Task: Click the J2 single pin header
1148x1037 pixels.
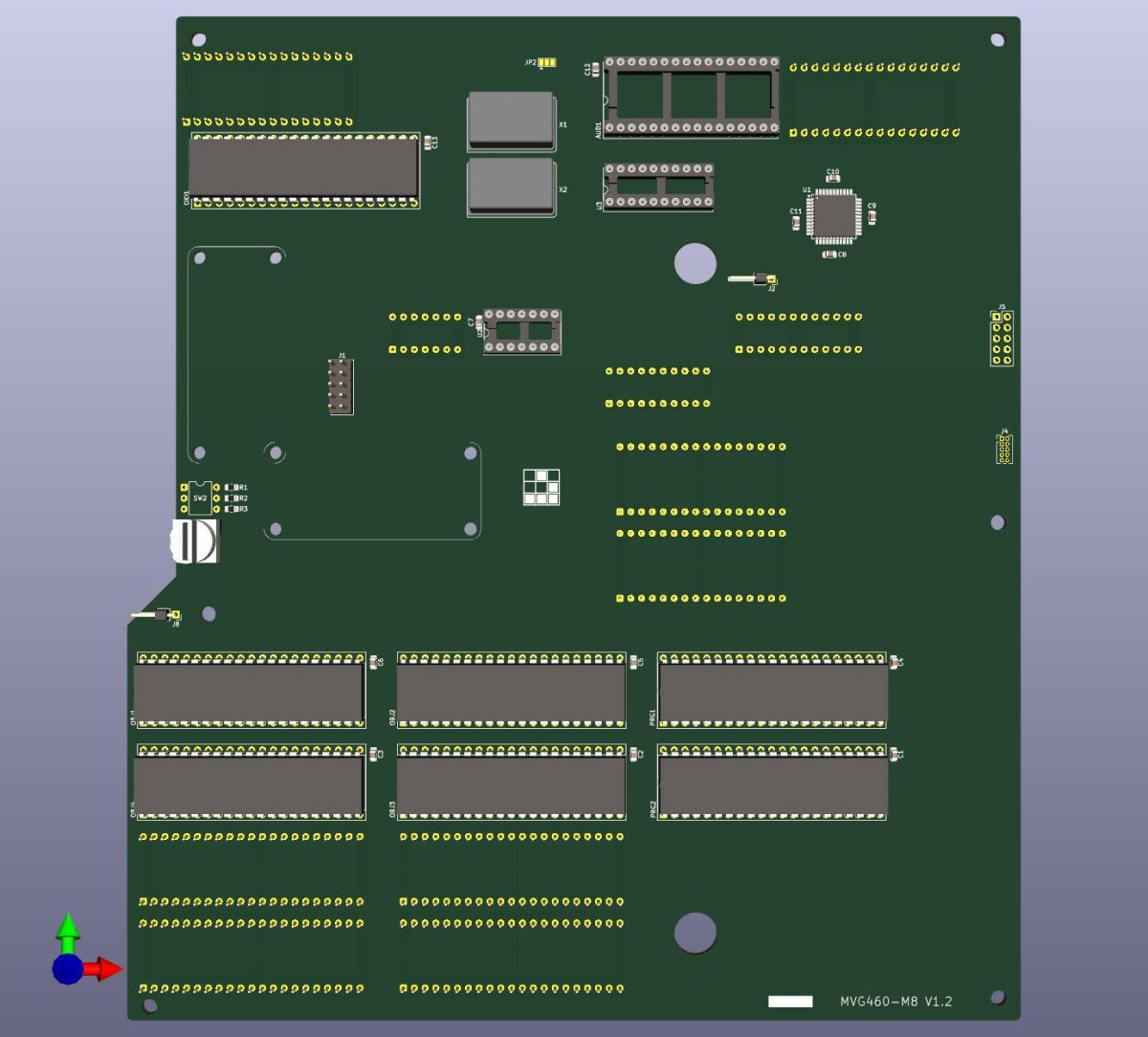Action: [x=752, y=278]
